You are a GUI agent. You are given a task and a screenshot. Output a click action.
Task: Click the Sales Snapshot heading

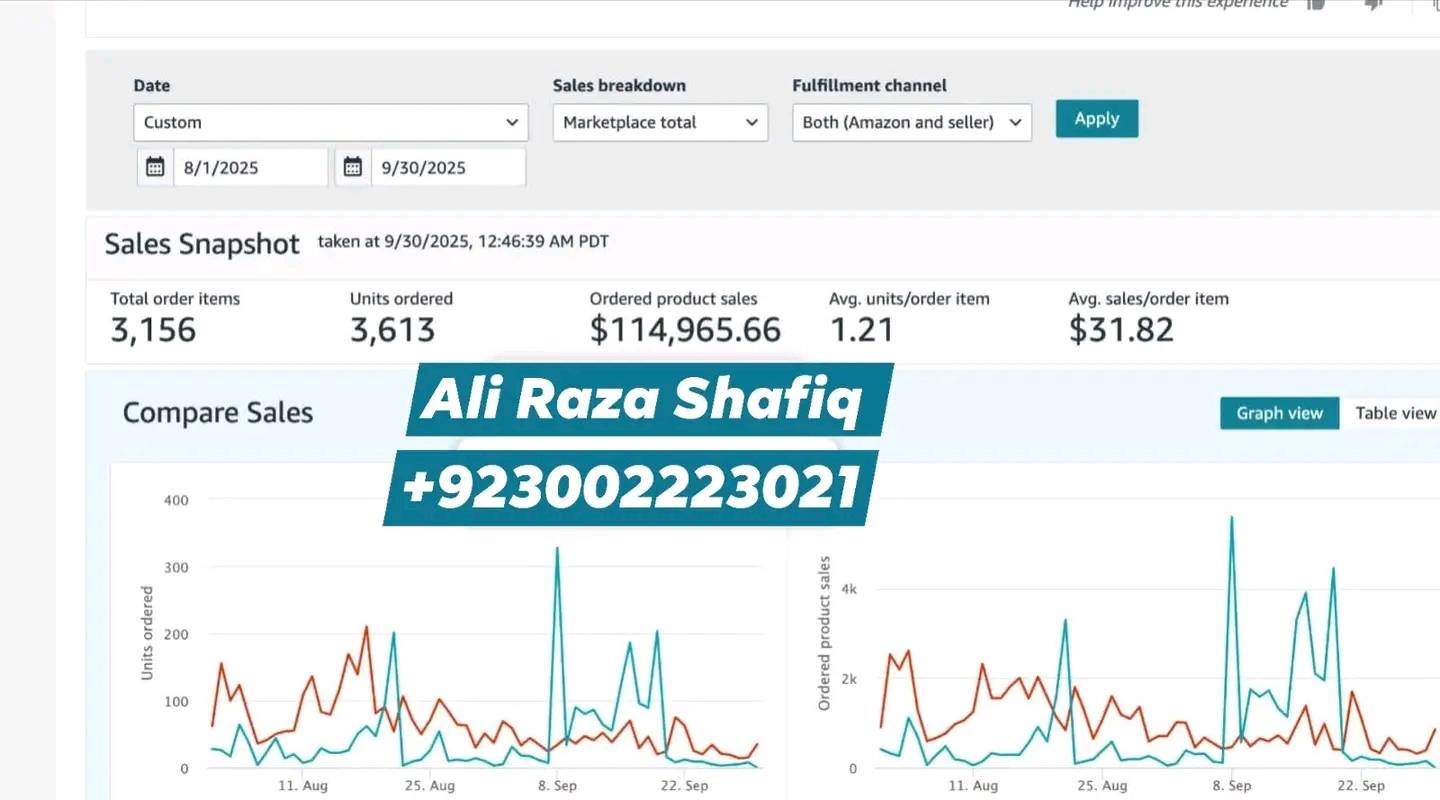[202, 244]
